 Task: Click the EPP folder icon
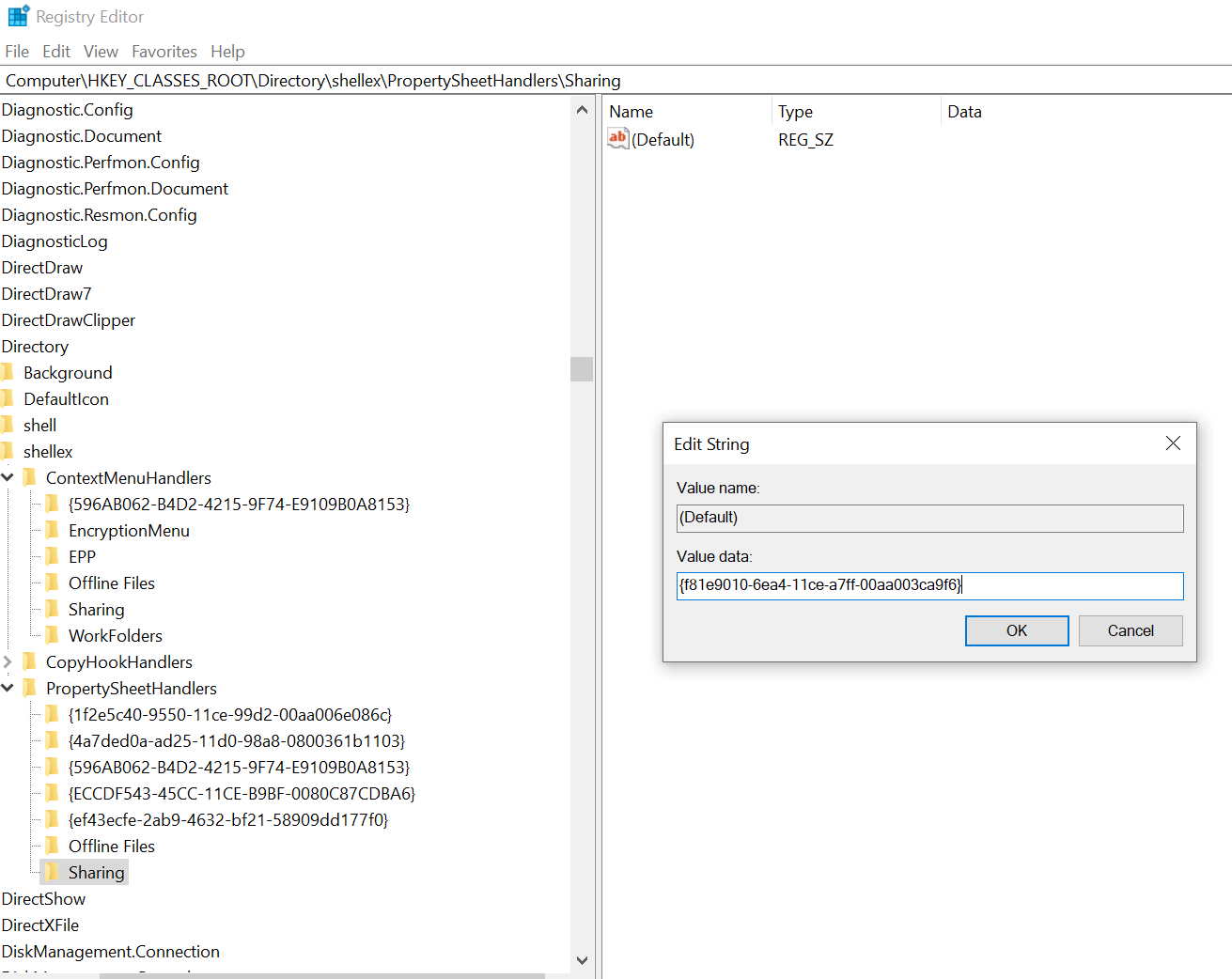53,556
